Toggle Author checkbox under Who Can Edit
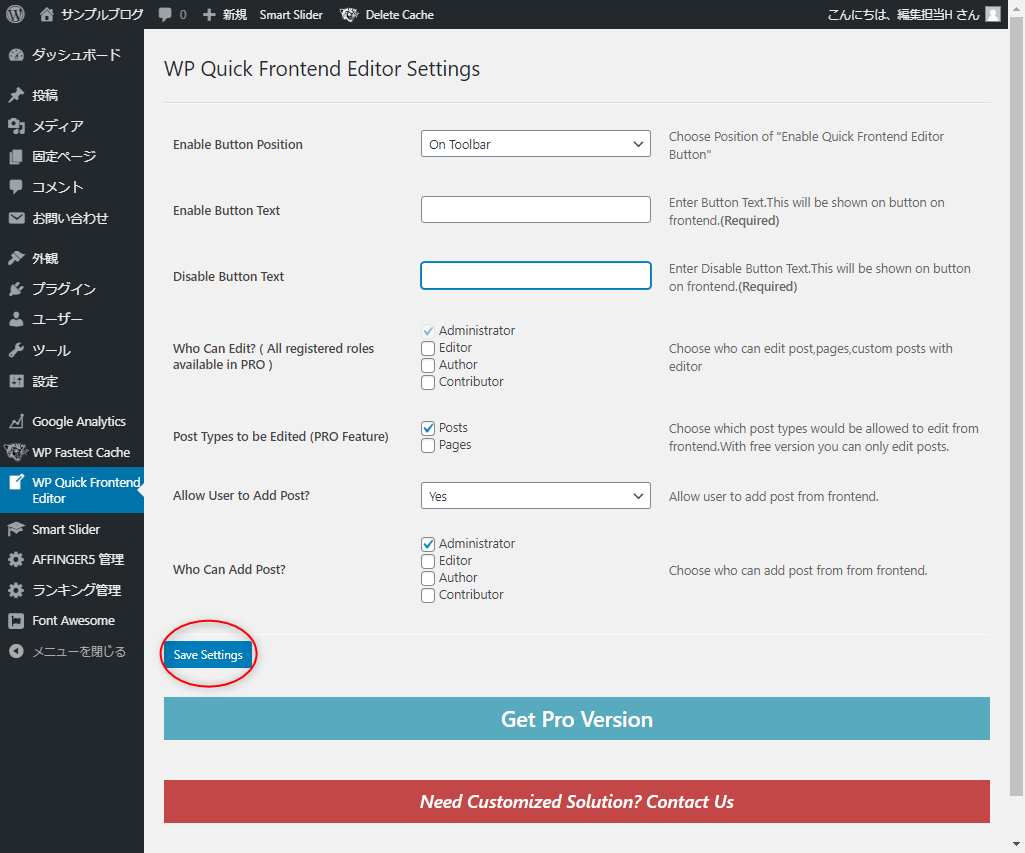Image resolution: width=1025 pixels, height=853 pixels. [x=428, y=365]
